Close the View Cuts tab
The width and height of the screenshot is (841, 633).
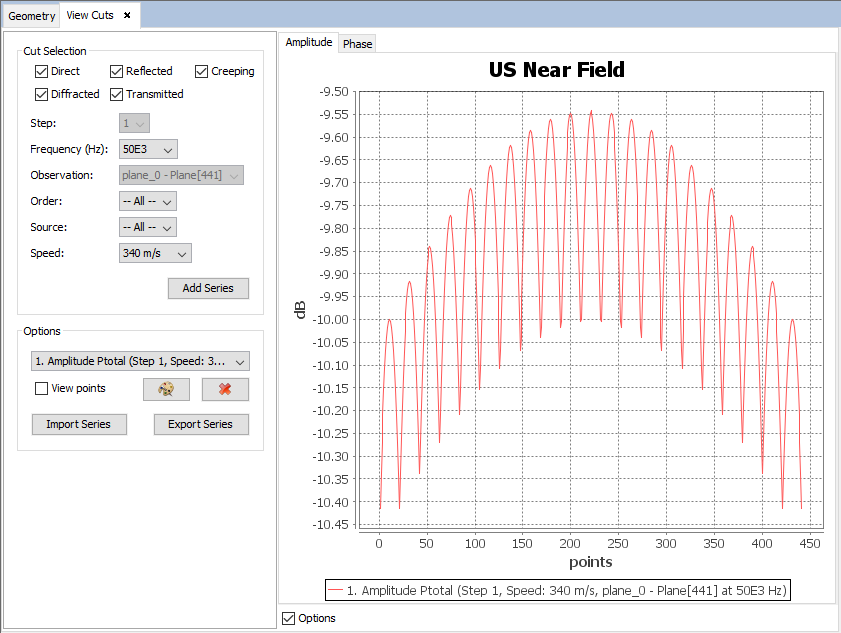[127, 15]
